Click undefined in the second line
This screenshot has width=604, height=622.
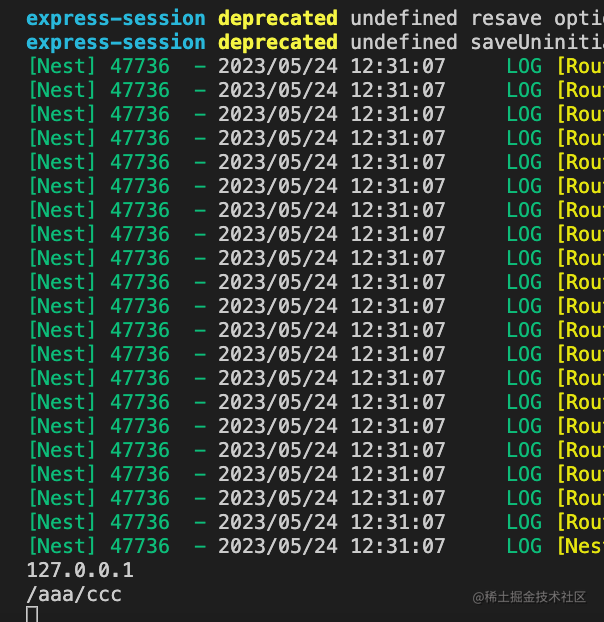[x=403, y=42]
